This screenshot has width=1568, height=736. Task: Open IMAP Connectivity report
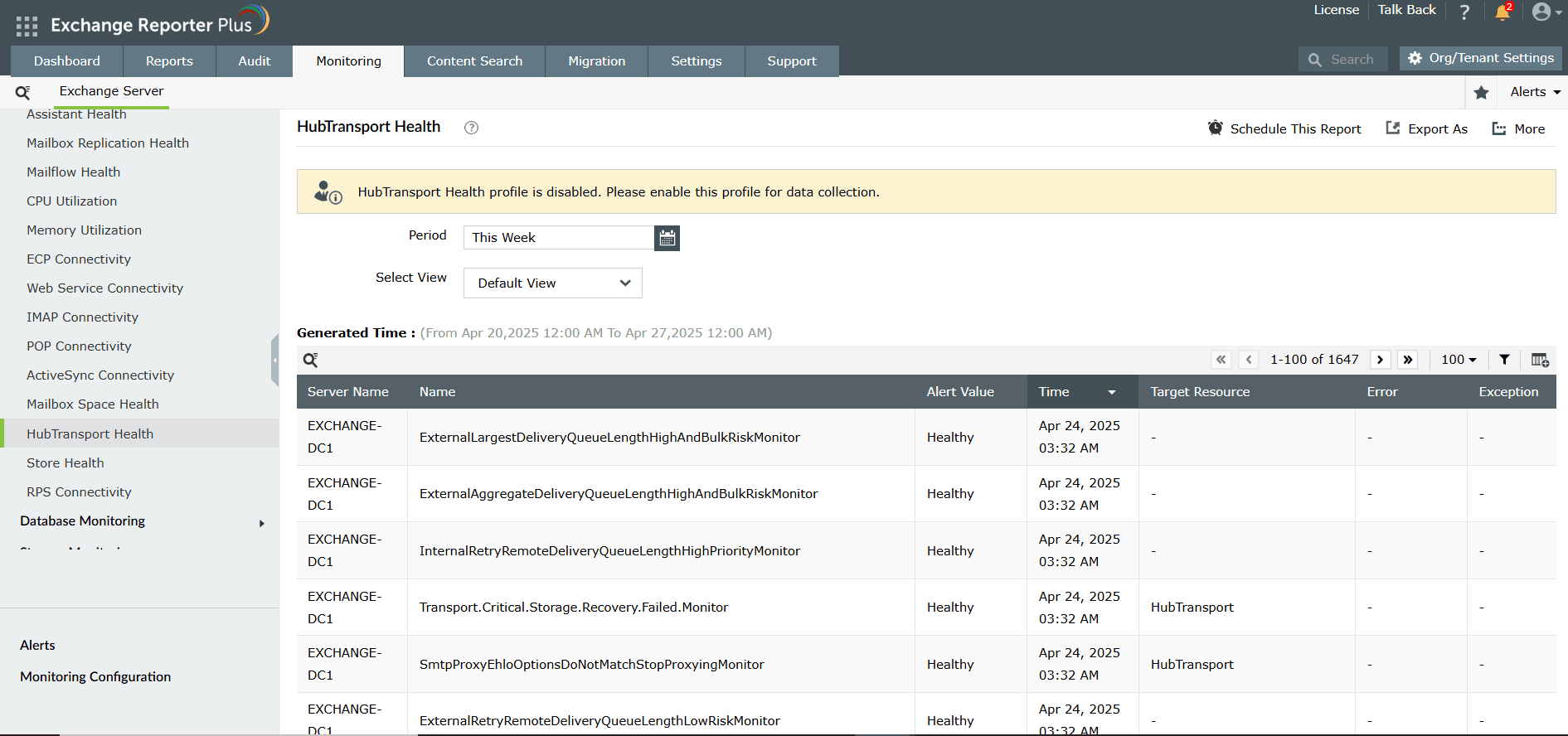coord(82,317)
